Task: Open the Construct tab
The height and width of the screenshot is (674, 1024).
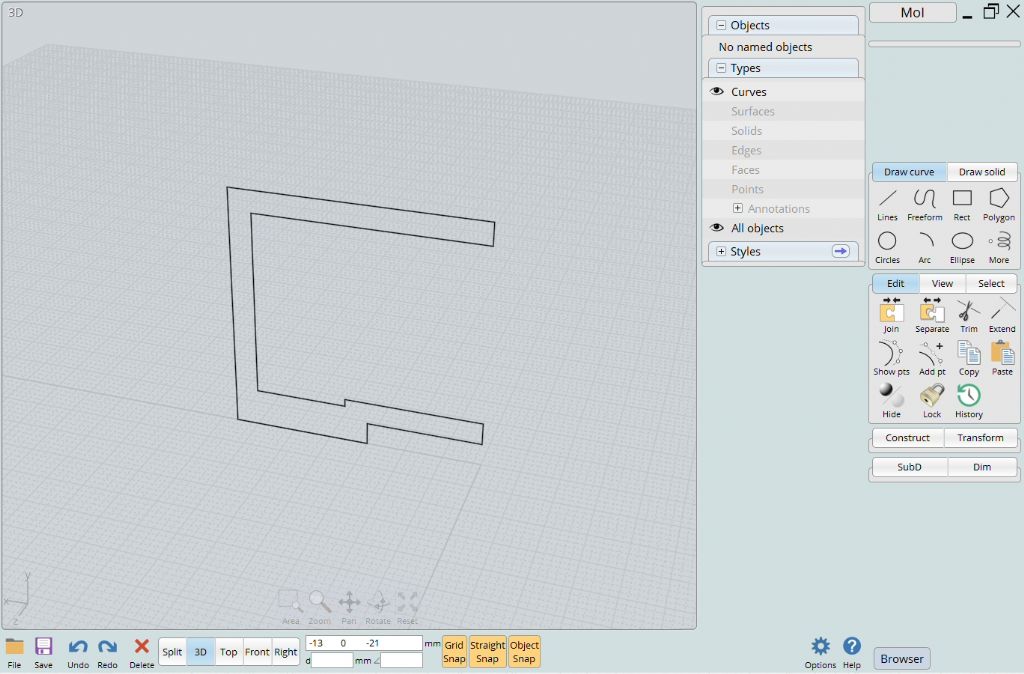Action: [x=907, y=438]
